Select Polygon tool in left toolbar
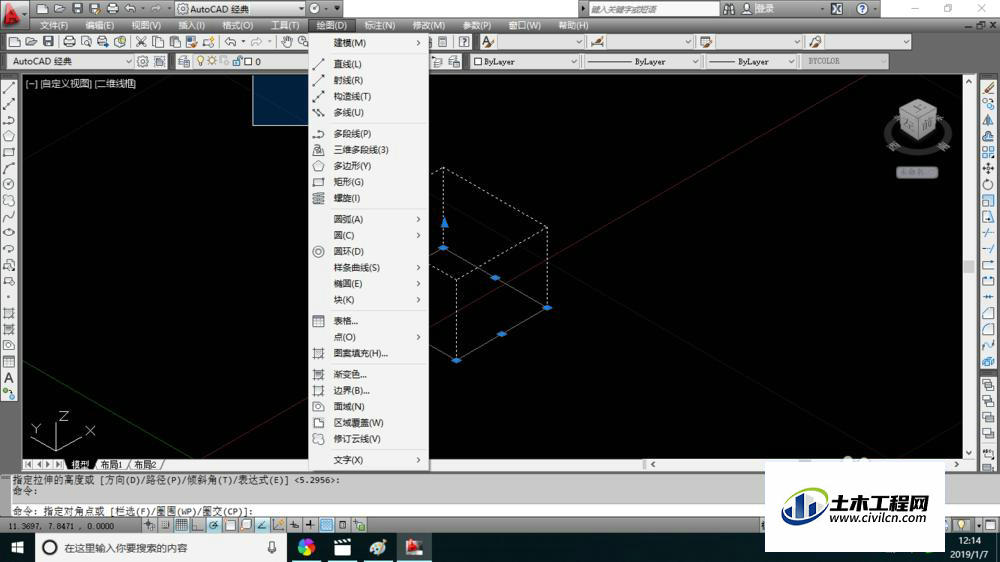The width and height of the screenshot is (1000, 562). point(9,136)
